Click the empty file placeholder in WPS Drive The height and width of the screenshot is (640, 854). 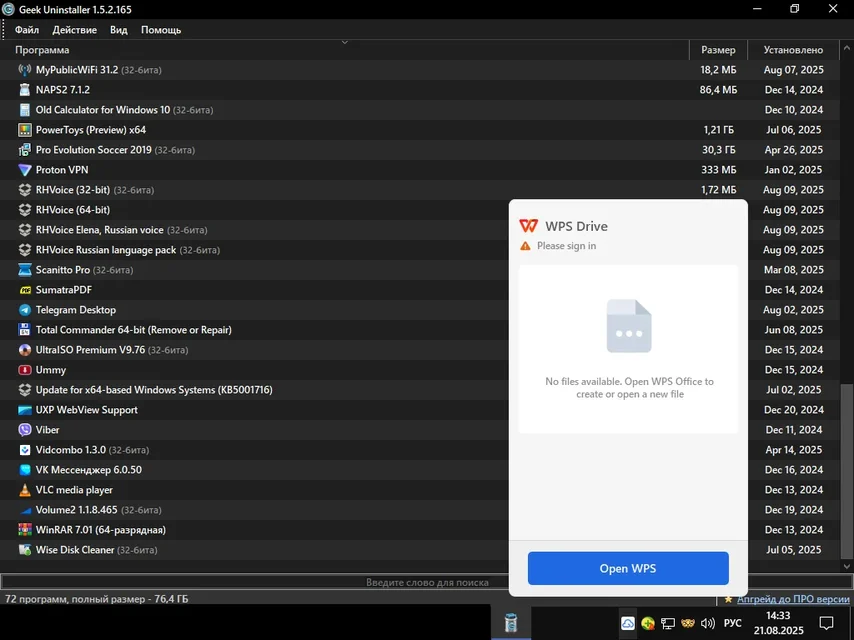629,326
